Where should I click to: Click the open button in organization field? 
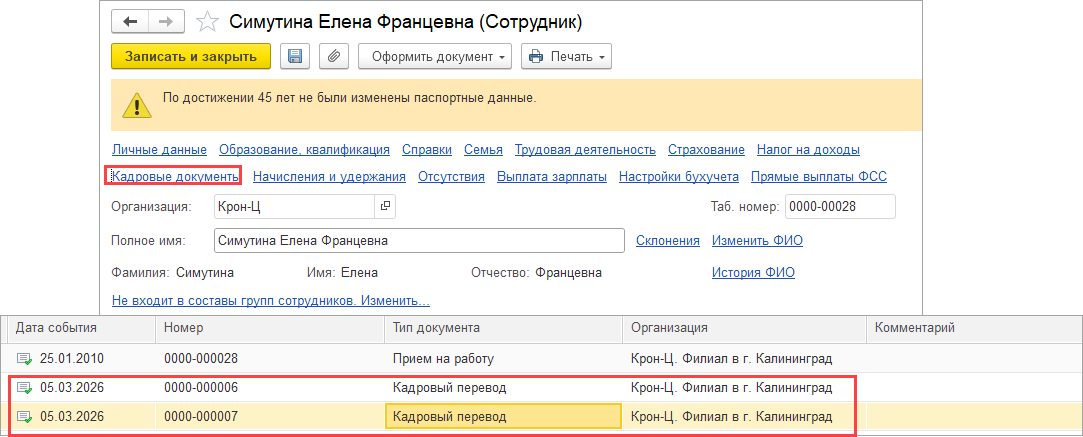click(x=384, y=206)
